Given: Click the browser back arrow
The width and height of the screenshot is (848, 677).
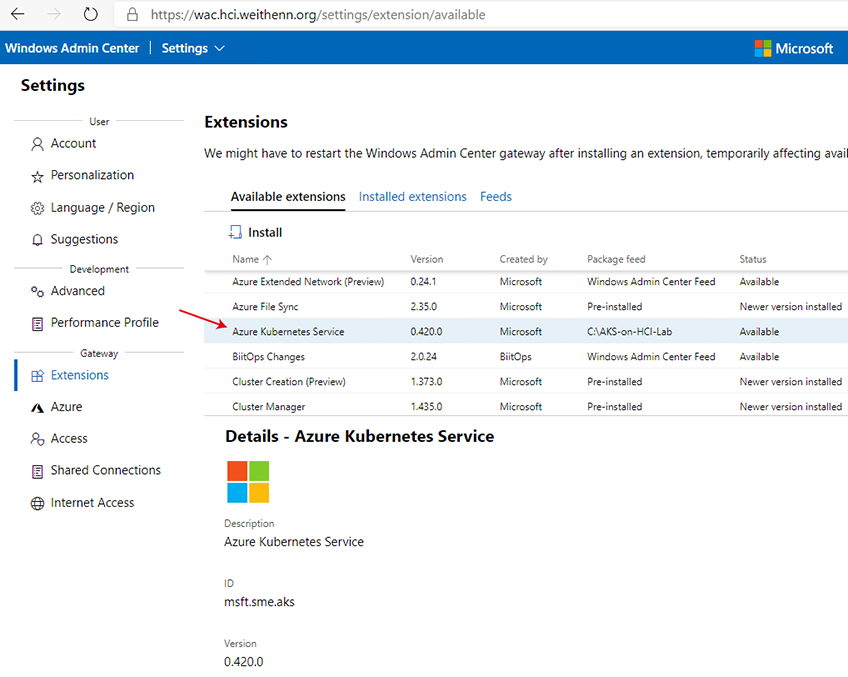Looking at the screenshot, I should 18,14.
